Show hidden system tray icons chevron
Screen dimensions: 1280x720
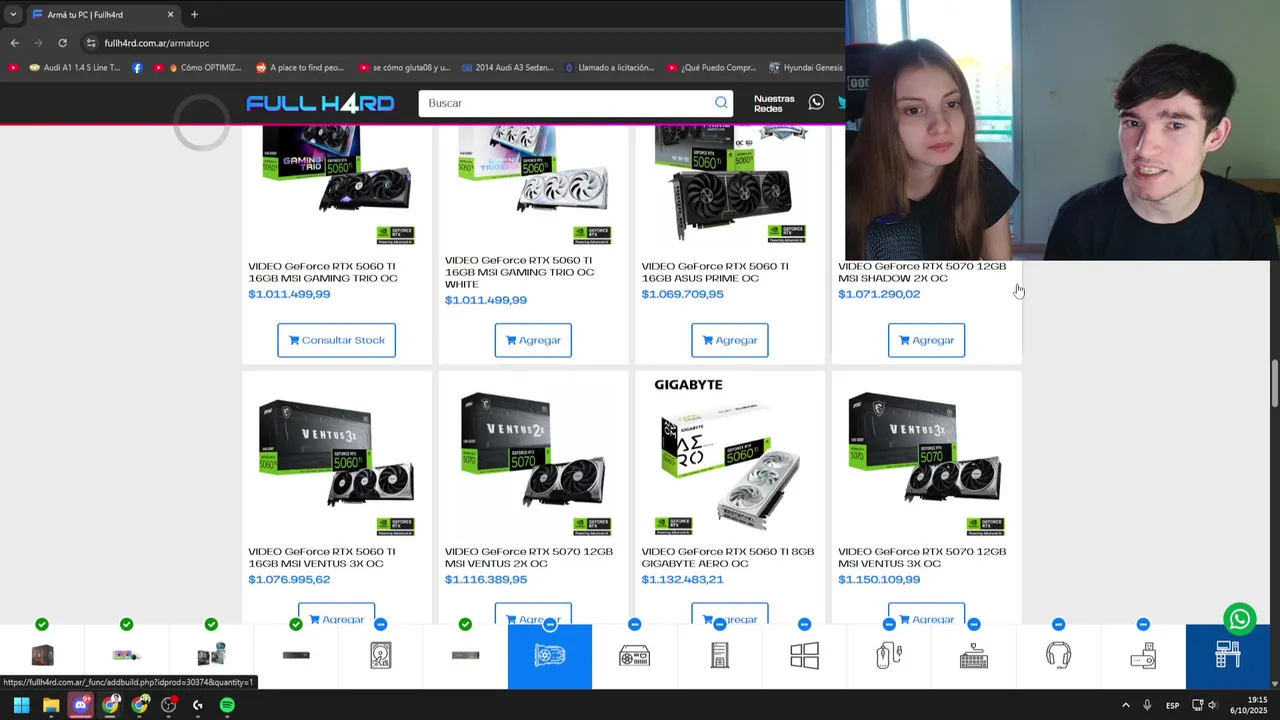click(x=1125, y=705)
